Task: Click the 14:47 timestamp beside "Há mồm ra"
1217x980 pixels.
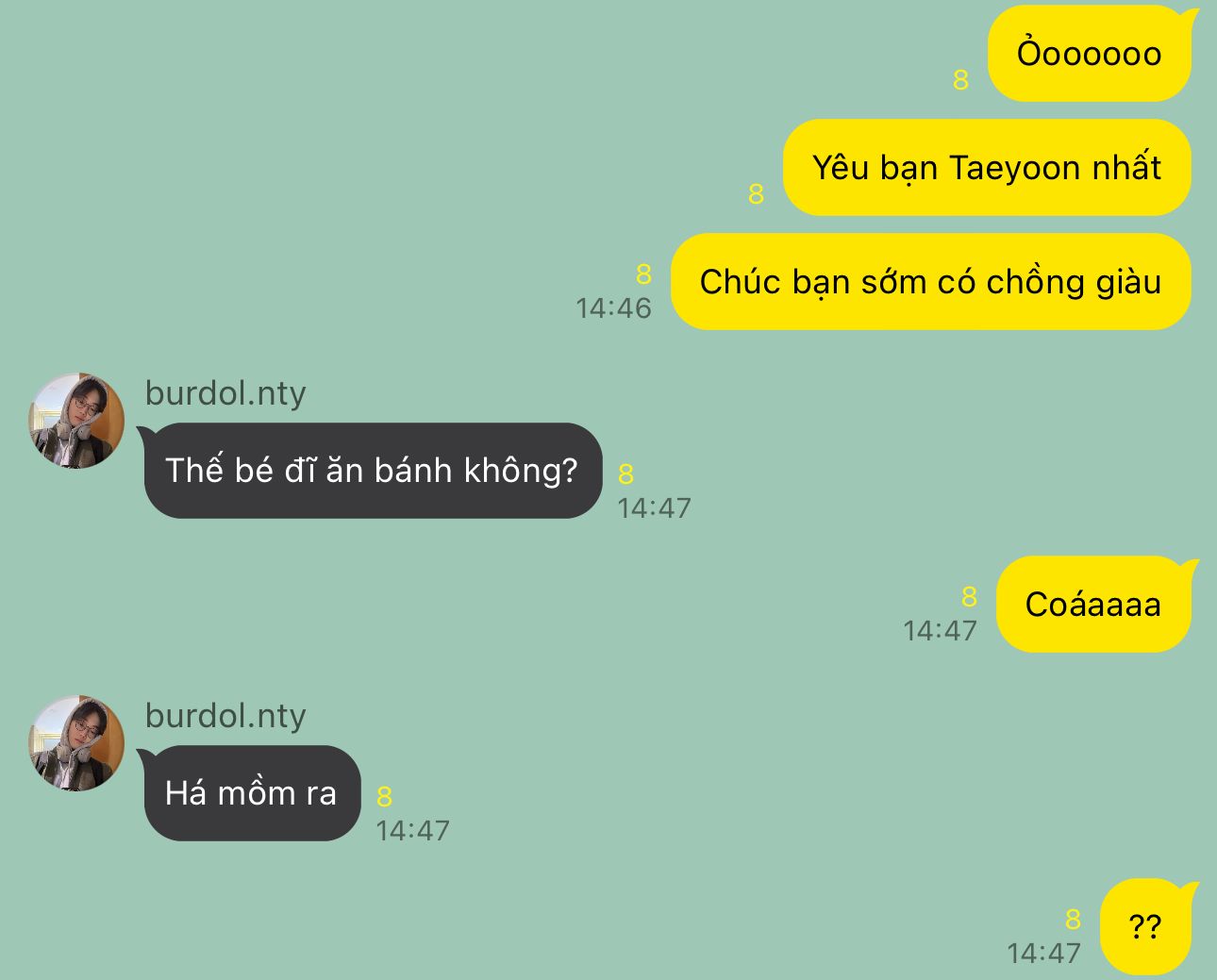Action: click(x=412, y=831)
